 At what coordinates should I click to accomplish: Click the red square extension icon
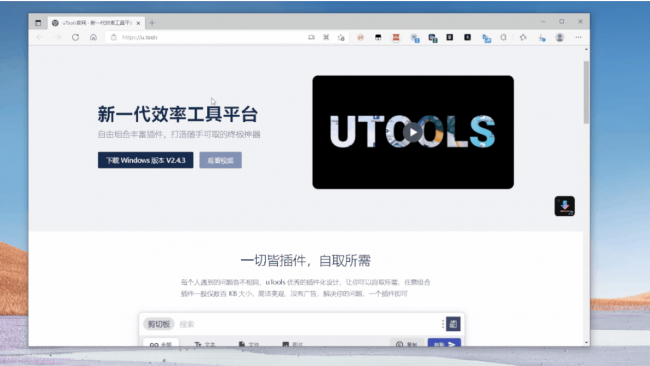click(x=396, y=38)
